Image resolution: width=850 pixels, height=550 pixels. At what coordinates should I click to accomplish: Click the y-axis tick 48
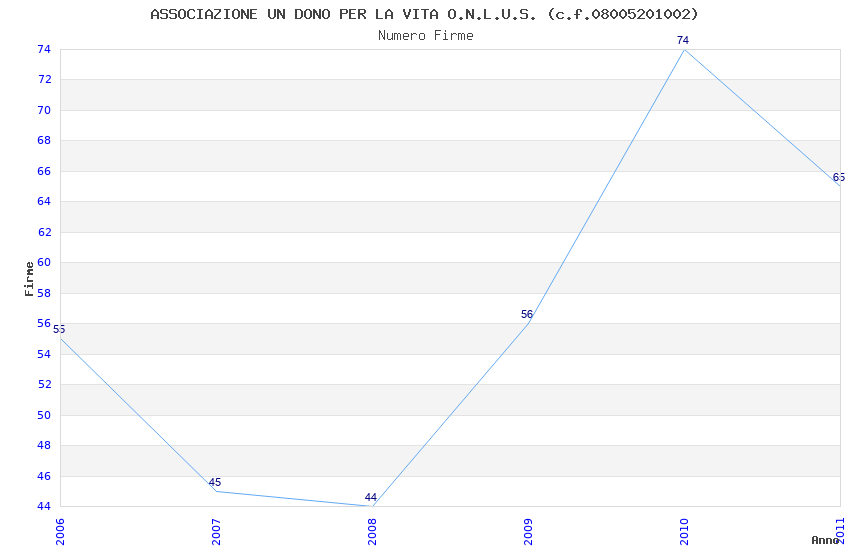[x=44, y=445]
